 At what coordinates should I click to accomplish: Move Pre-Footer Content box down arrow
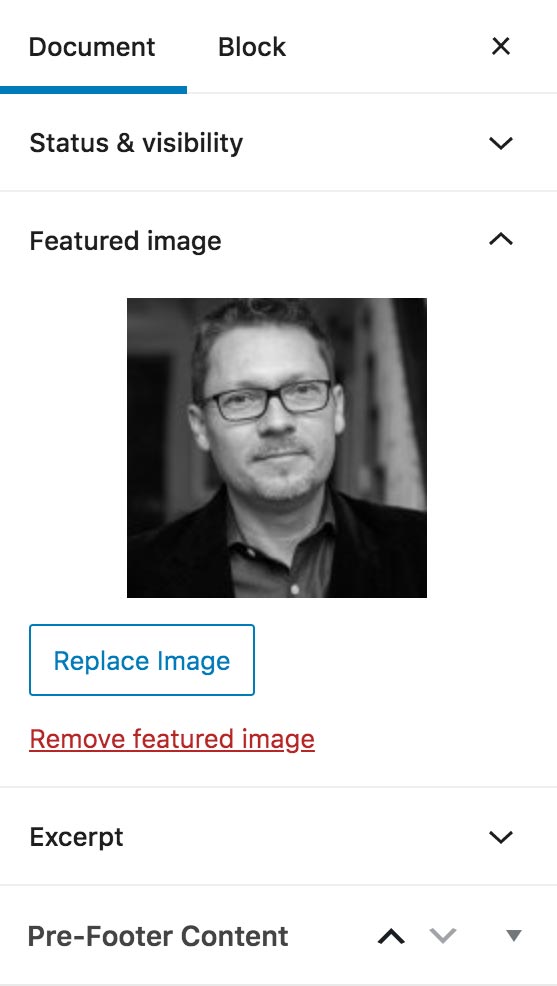(x=443, y=936)
